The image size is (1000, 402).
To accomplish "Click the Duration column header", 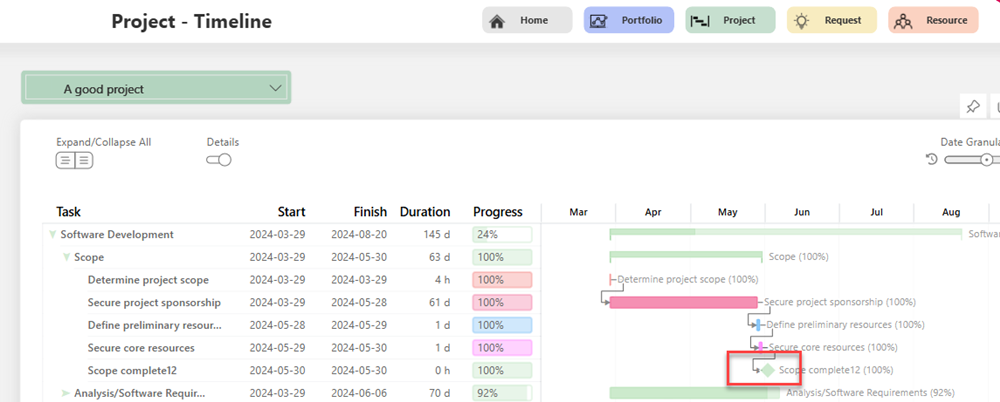I will click(425, 212).
